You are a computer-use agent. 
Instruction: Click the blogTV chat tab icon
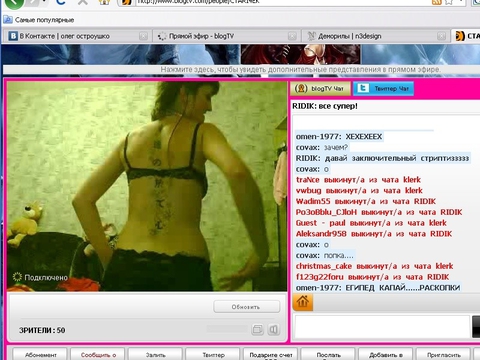tap(301, 88)
